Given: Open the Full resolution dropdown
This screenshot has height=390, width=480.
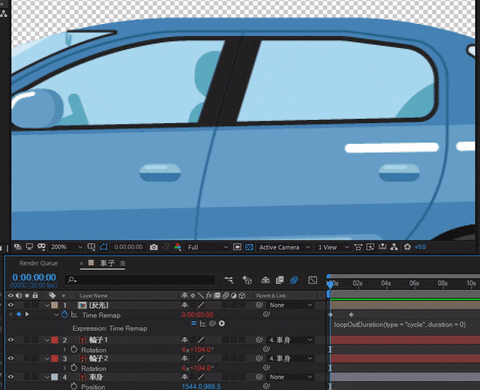Looking at the screenshot, I should pos(207,247).
